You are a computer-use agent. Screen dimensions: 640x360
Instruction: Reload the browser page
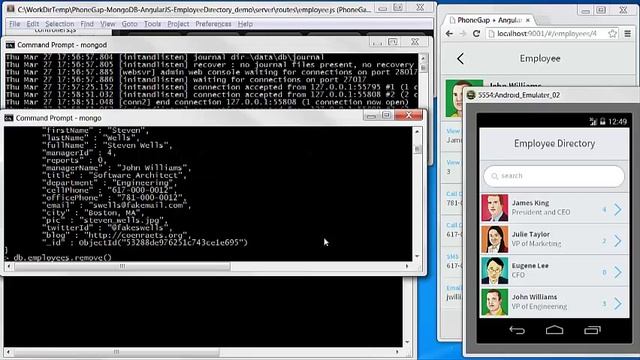(x=476, y=34)
